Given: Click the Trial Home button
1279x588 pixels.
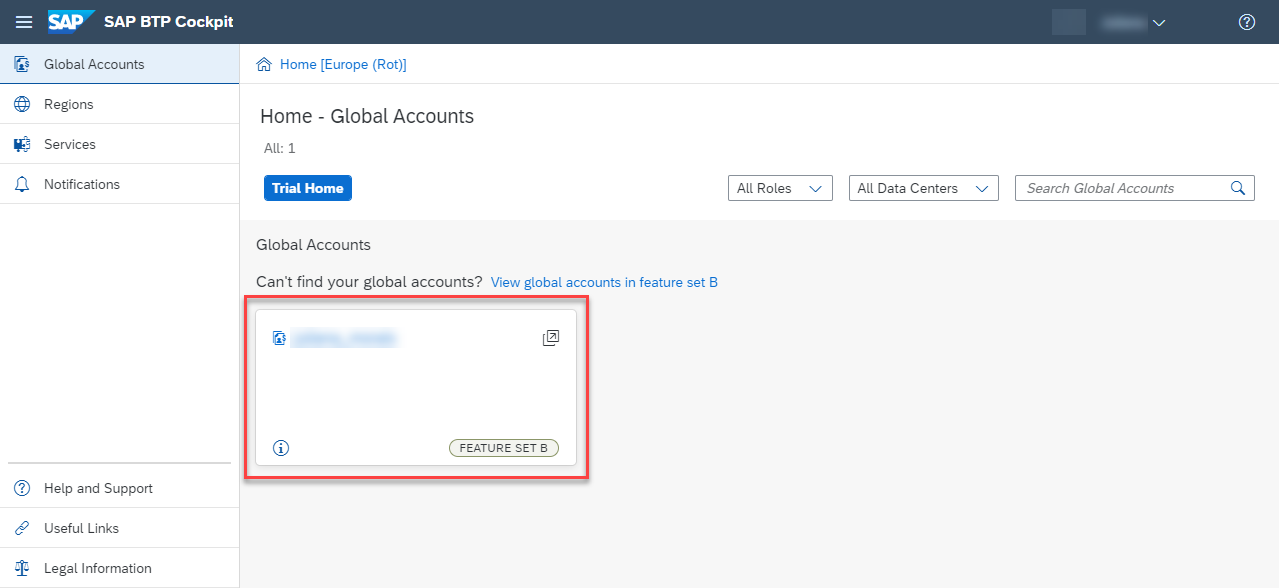Looking at the screenshot, I should point(308,188).
